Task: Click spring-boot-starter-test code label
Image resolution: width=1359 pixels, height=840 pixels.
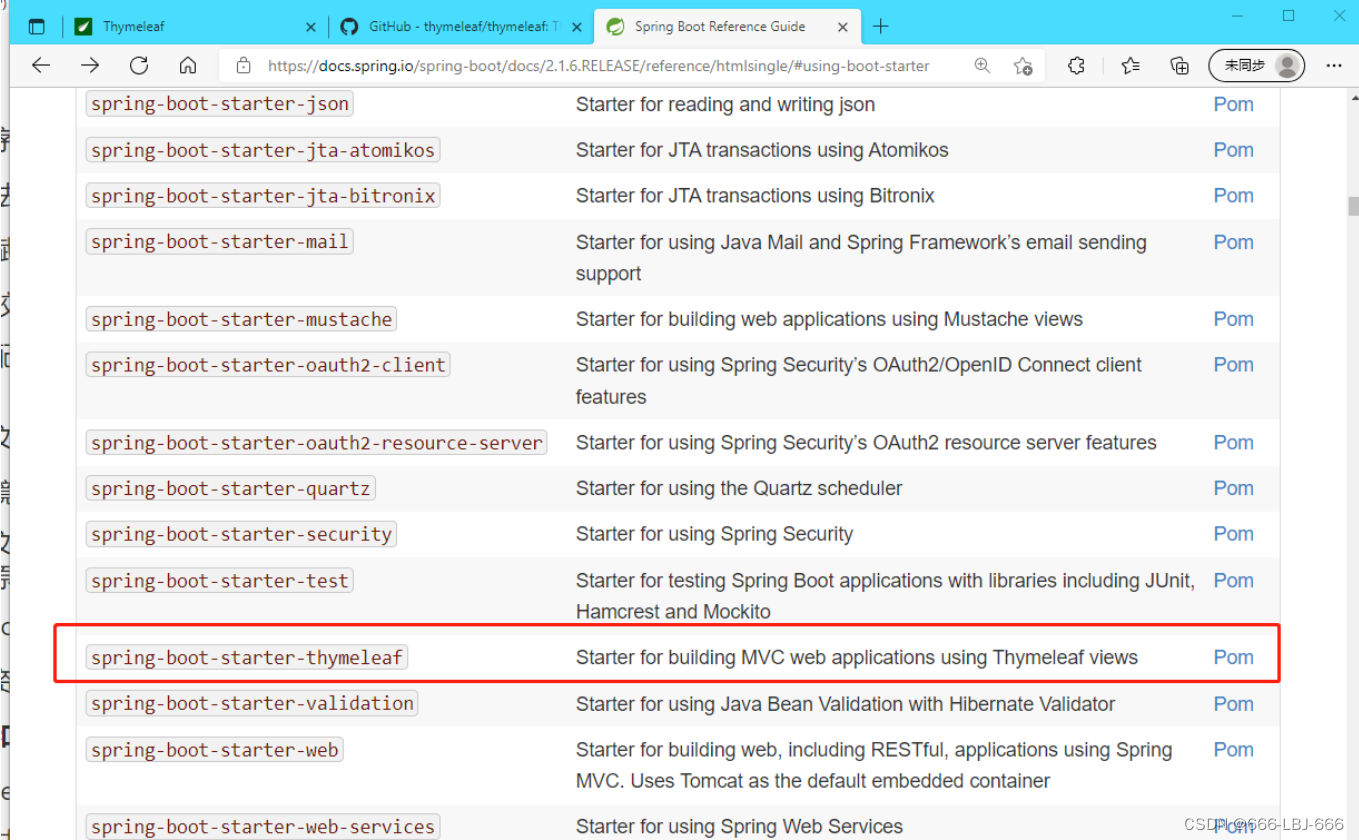Action: pos(220,580)
